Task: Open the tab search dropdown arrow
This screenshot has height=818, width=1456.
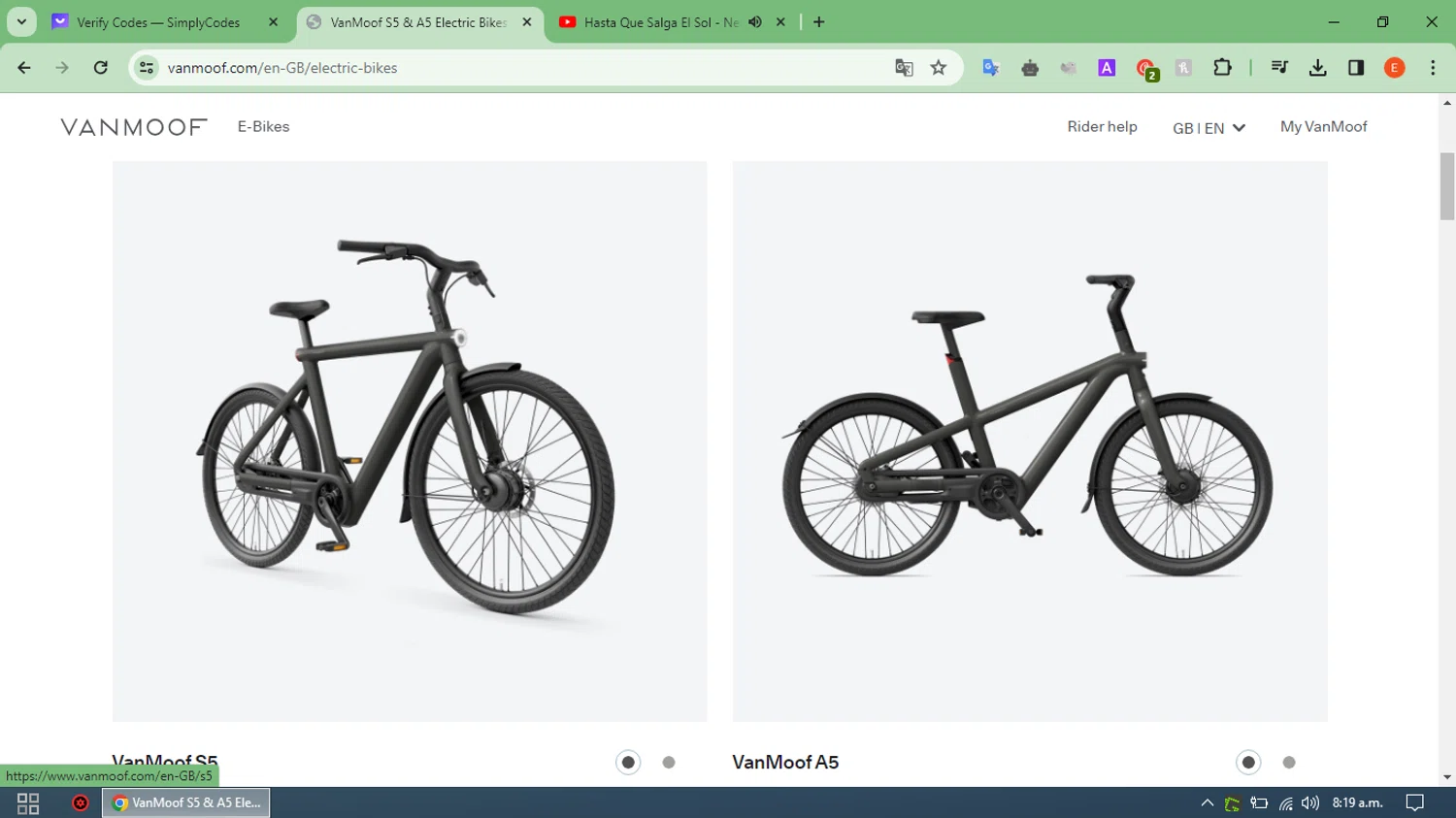Action: pos(21,21)
